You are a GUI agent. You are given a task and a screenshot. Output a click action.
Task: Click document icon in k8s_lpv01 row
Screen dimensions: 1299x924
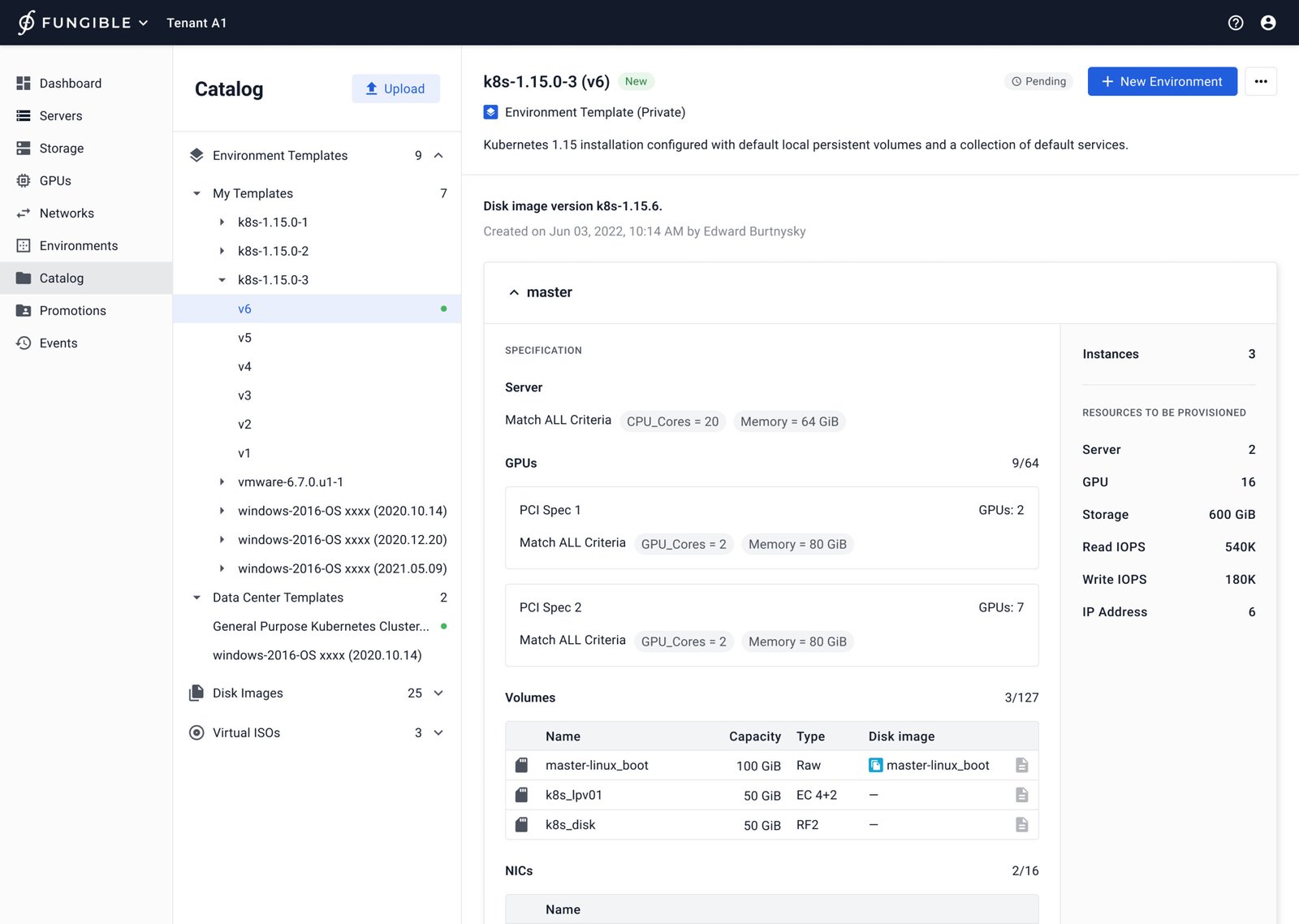point(1021,795)
